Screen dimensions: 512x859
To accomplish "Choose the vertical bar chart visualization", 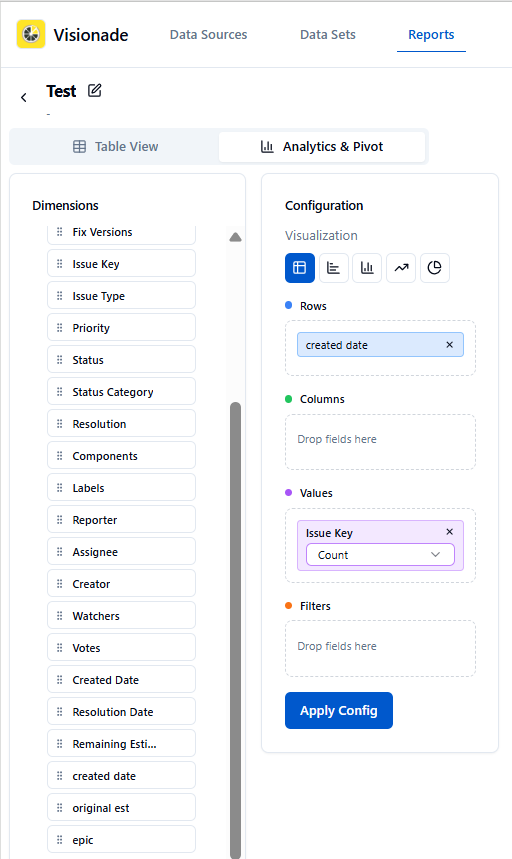I will coord(367,268).
